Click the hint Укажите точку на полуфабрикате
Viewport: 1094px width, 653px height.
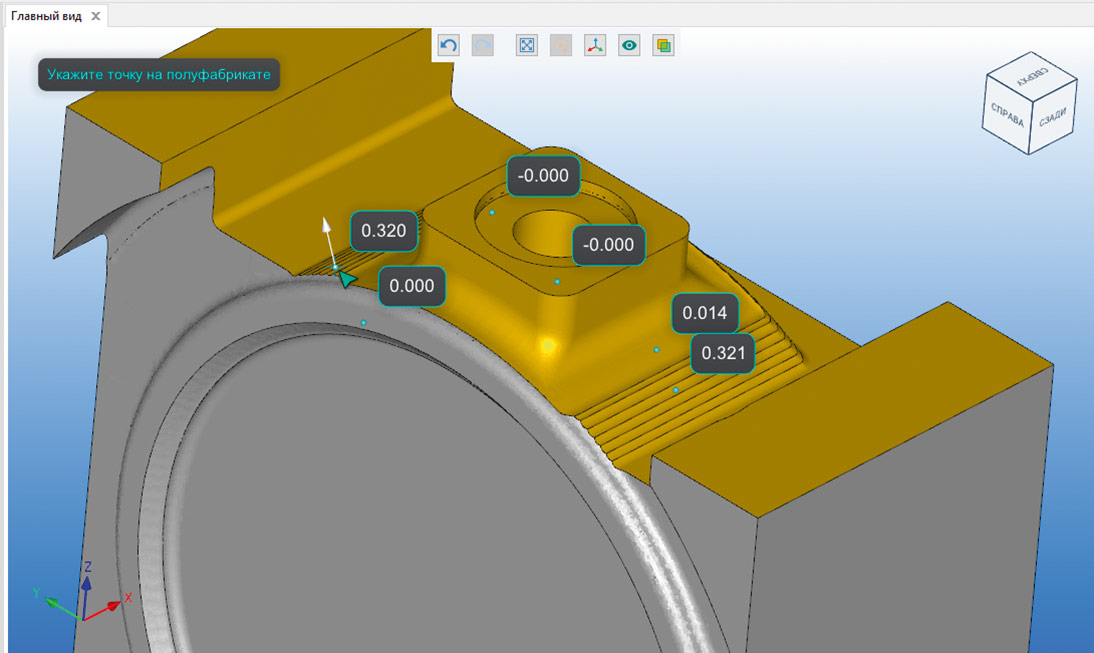pyautogui.click(x=159, y=74)
